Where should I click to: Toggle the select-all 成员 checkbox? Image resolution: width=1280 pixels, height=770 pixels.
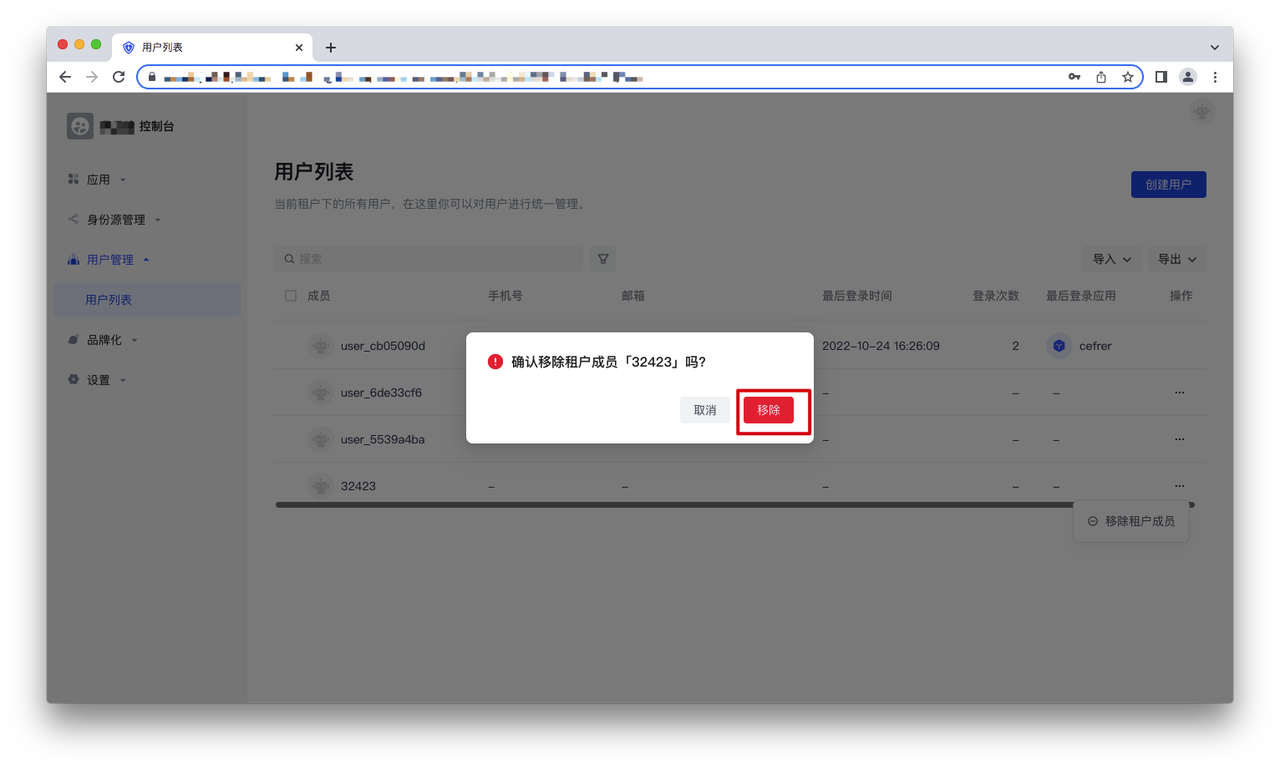[x=291, y=296]
